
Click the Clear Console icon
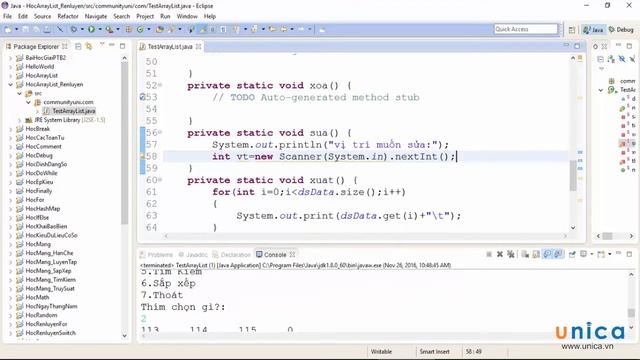coord(525,254)
